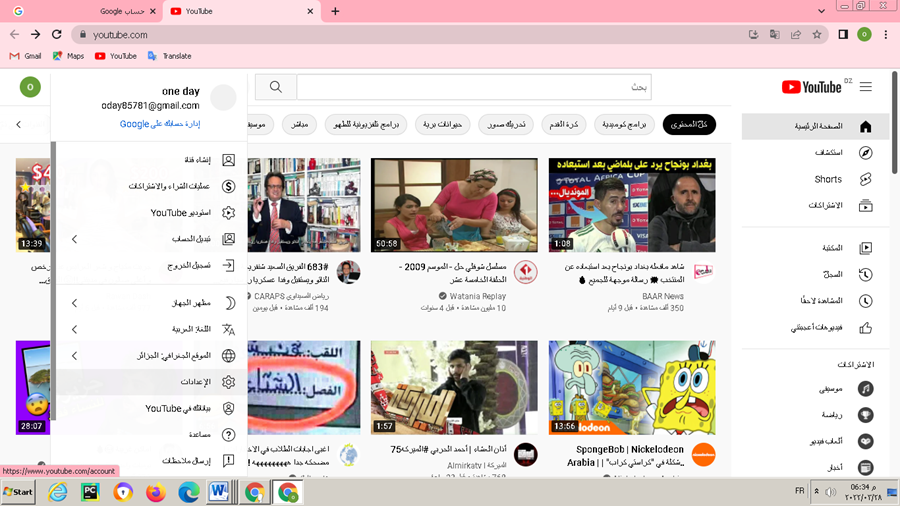The width and height of the screenshot is (900, 506).
Task: Open Firefox from the taskbar
Action: (x=156, y=492)
